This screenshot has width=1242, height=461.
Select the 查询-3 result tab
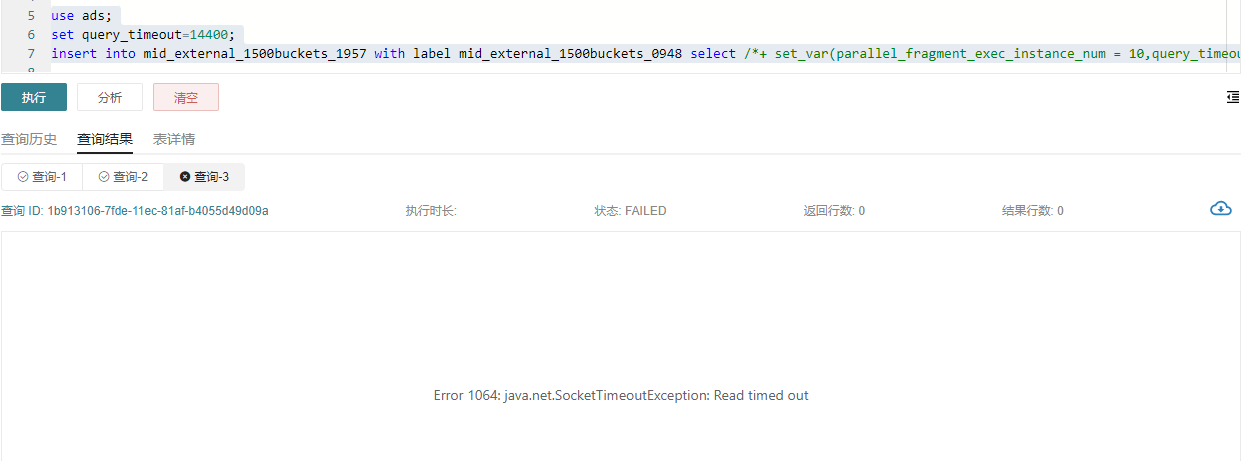point(204,177)
